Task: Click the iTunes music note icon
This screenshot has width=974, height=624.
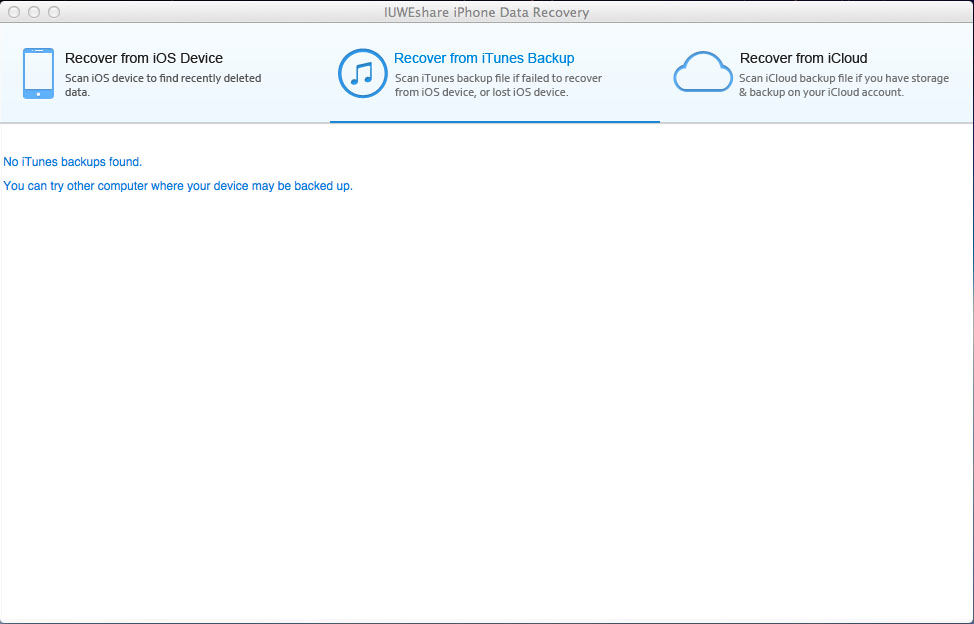Action: pyautogui.click(x=363, y=73)
